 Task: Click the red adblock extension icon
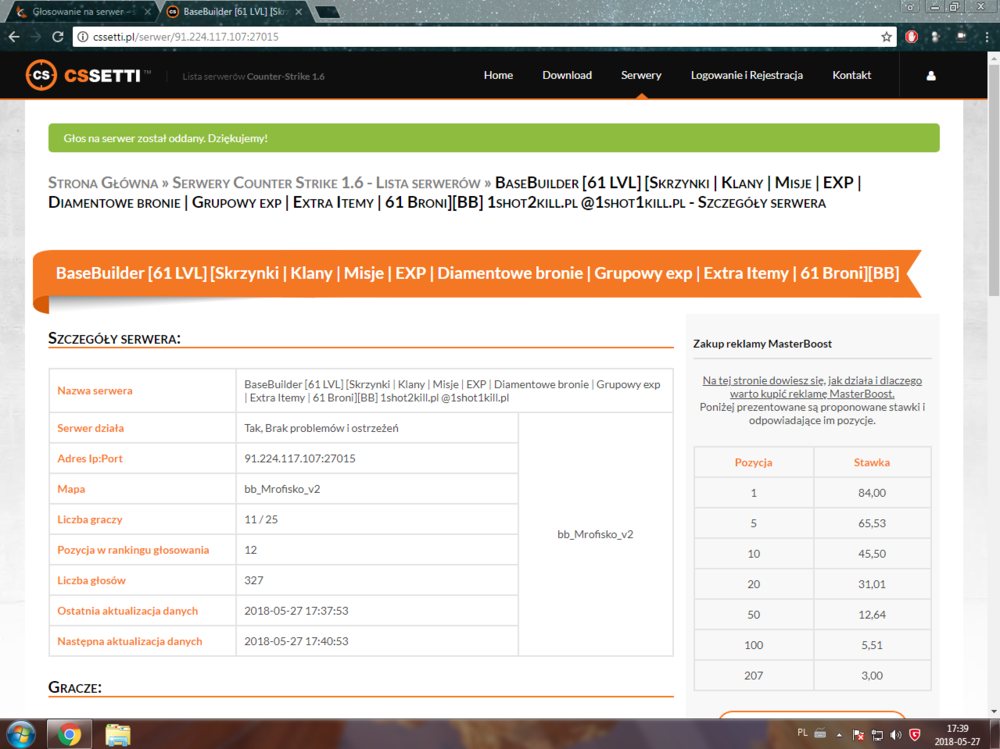(x=911, y=37)
